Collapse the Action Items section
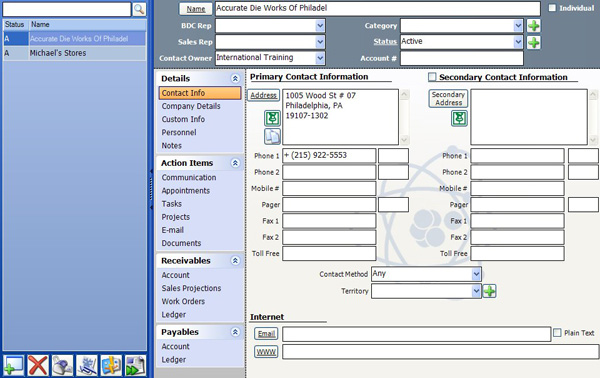 coord(235,163)
